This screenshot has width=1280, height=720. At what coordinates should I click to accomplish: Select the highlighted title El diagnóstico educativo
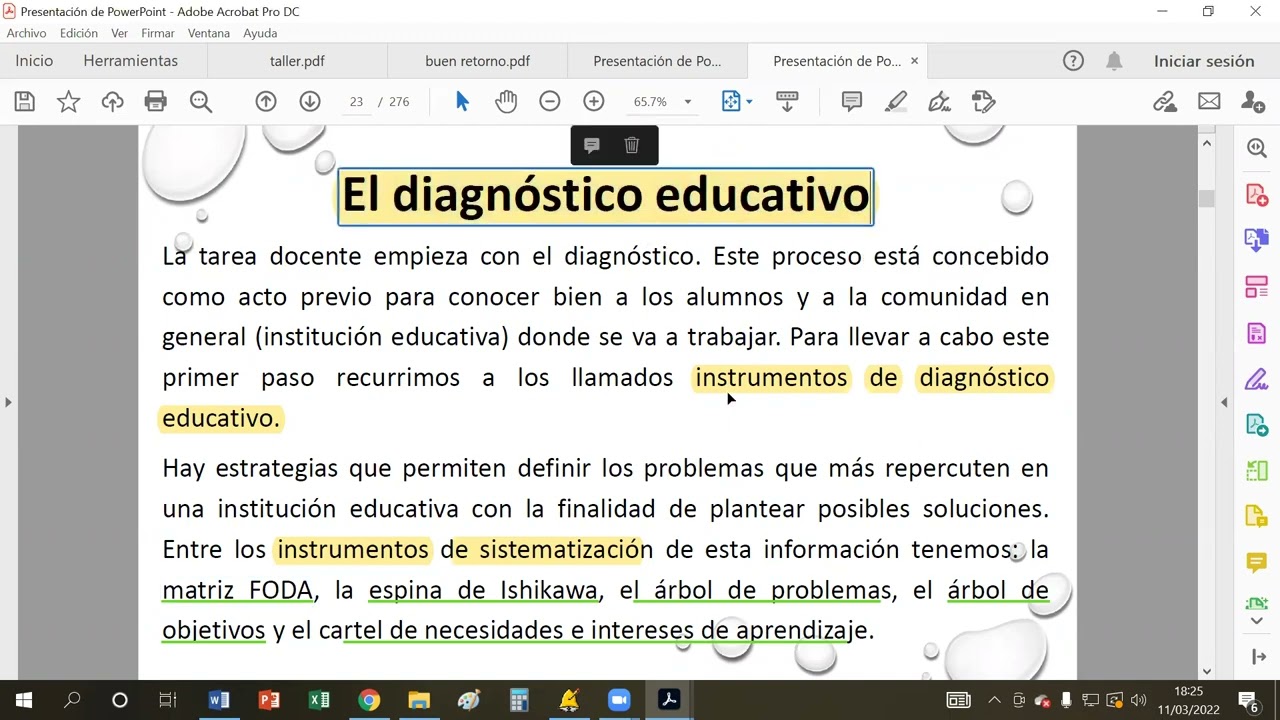click(x=605, y=196)
